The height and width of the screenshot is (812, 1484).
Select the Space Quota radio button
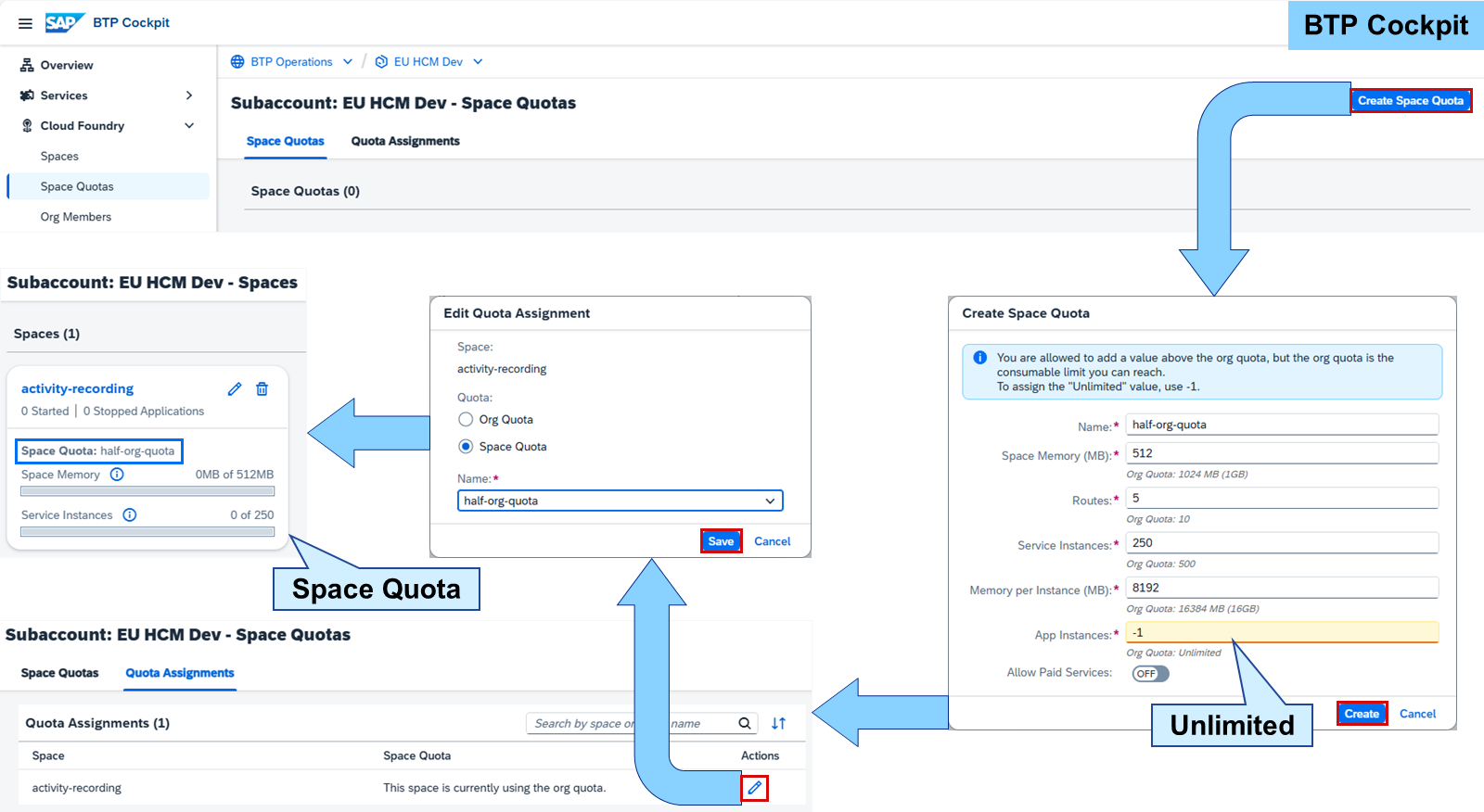466,447
